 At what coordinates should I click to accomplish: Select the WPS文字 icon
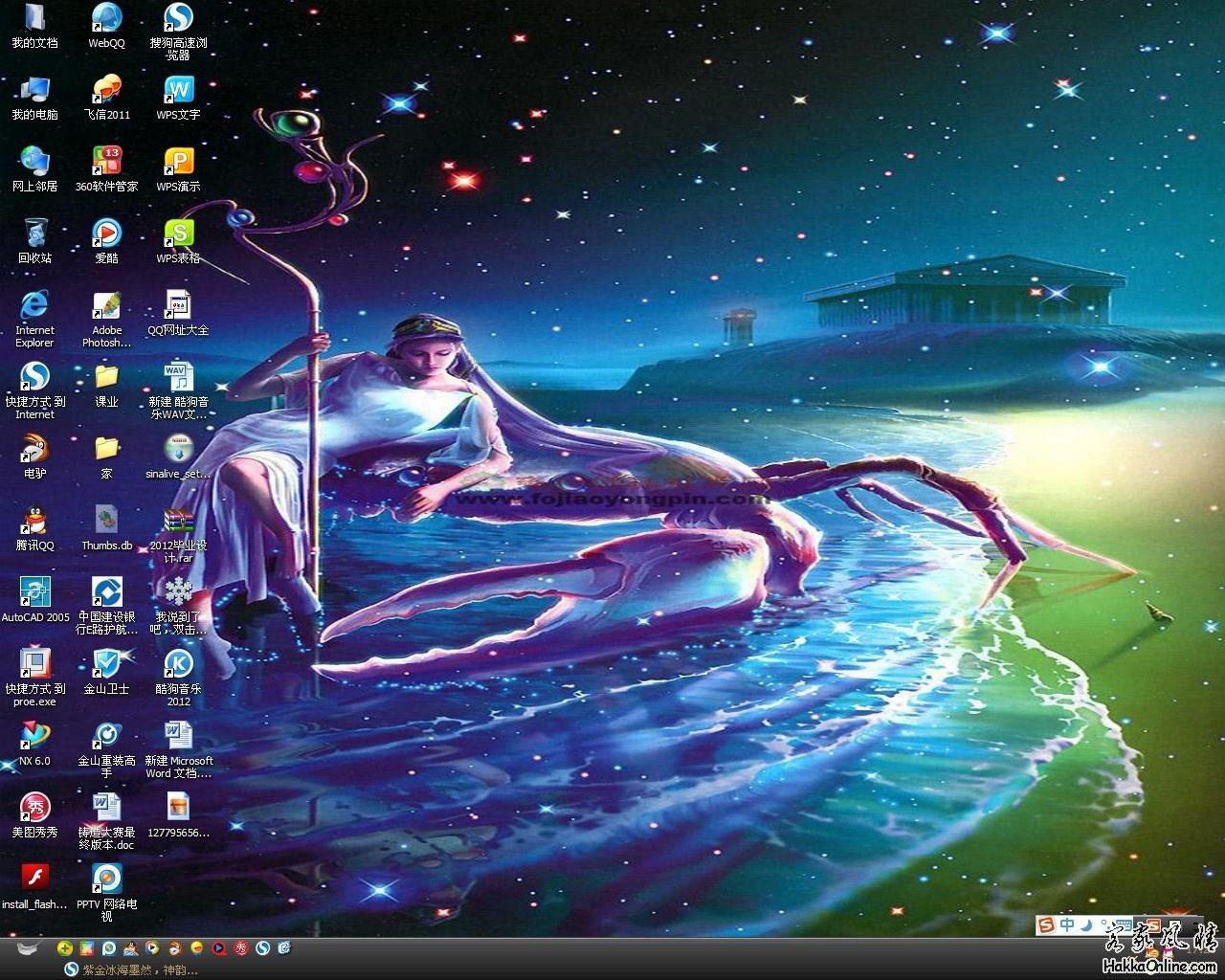[x=178, y=98]
